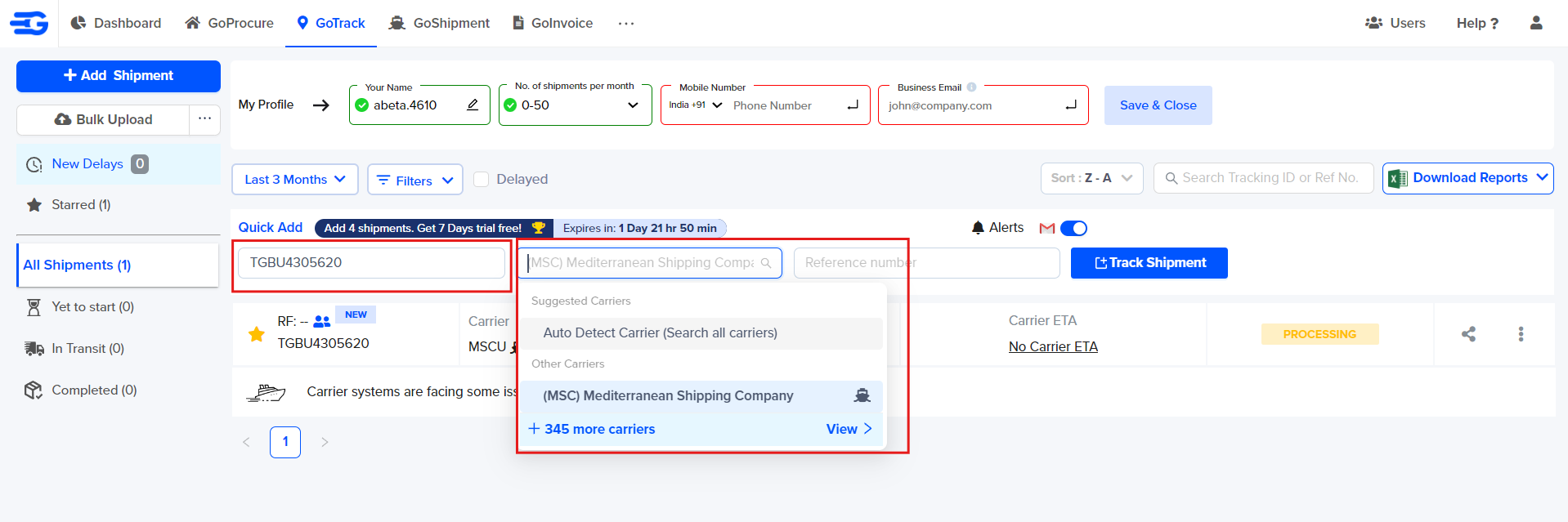The width and height of the screenshot is (1568, 522).
Task: Open the Filters dropdown
Action: (x=415, y=179)
